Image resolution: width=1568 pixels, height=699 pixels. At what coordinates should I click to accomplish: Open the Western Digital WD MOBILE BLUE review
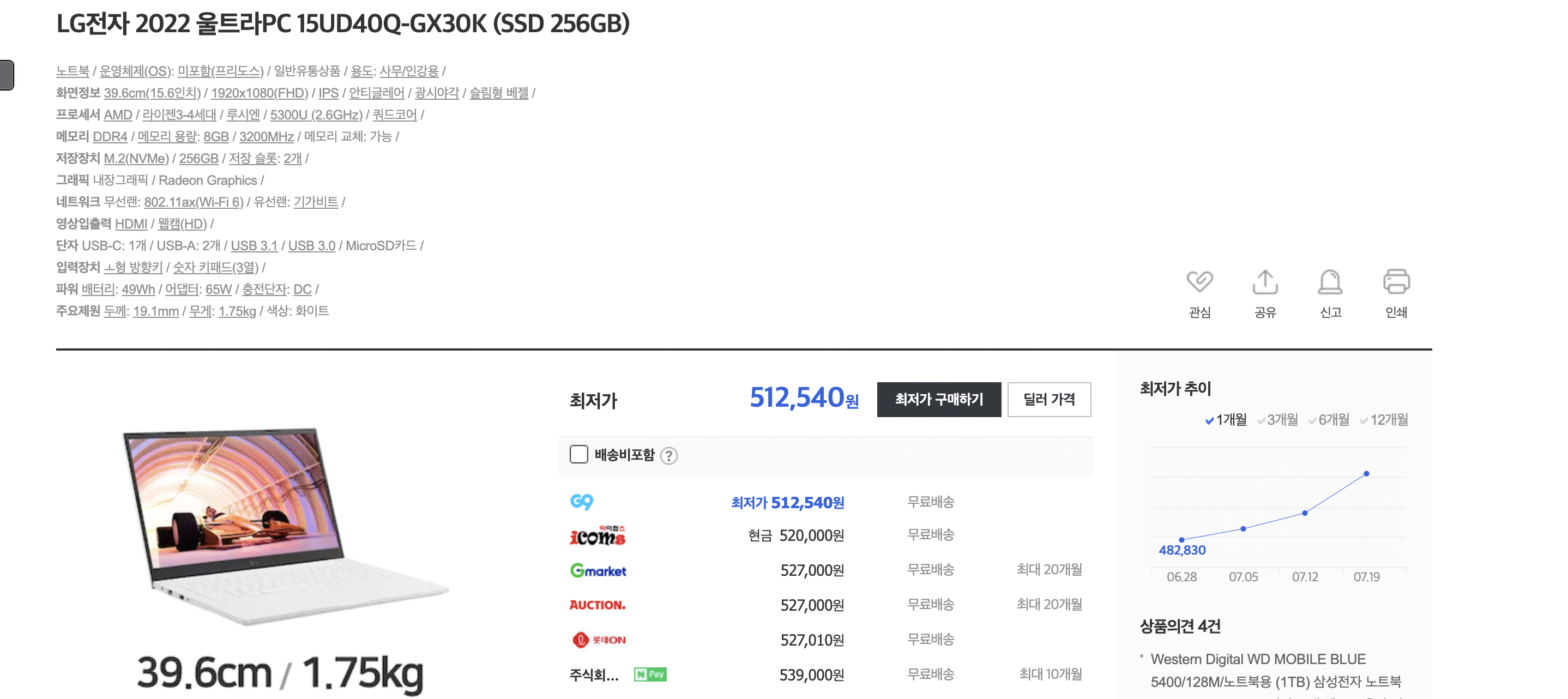[1276, 671]
